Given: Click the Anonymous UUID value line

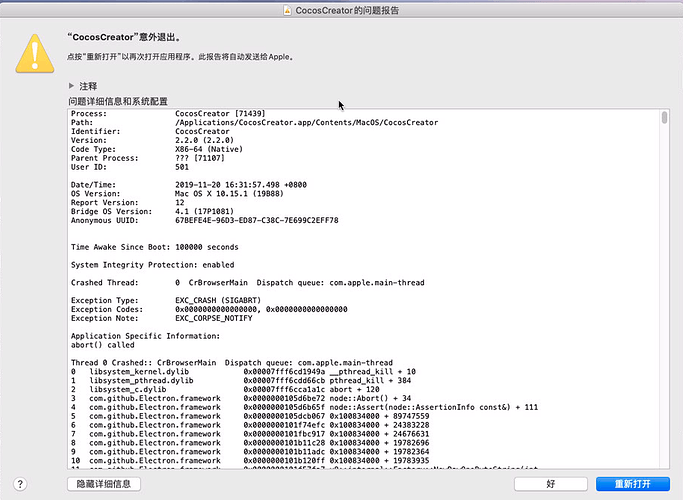Looking at the screenshot, I should [205, 220].
